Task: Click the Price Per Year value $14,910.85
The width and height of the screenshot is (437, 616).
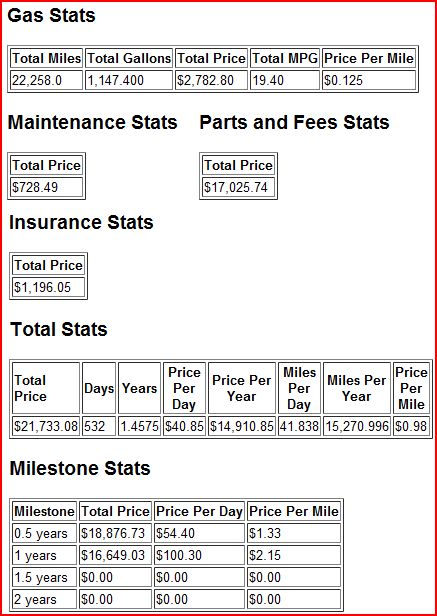Action: (x=242, y=426)
